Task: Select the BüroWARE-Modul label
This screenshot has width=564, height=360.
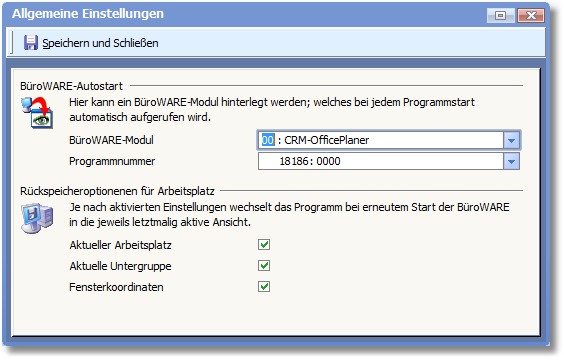Action: pyautogui.click(x=112, y=140)
